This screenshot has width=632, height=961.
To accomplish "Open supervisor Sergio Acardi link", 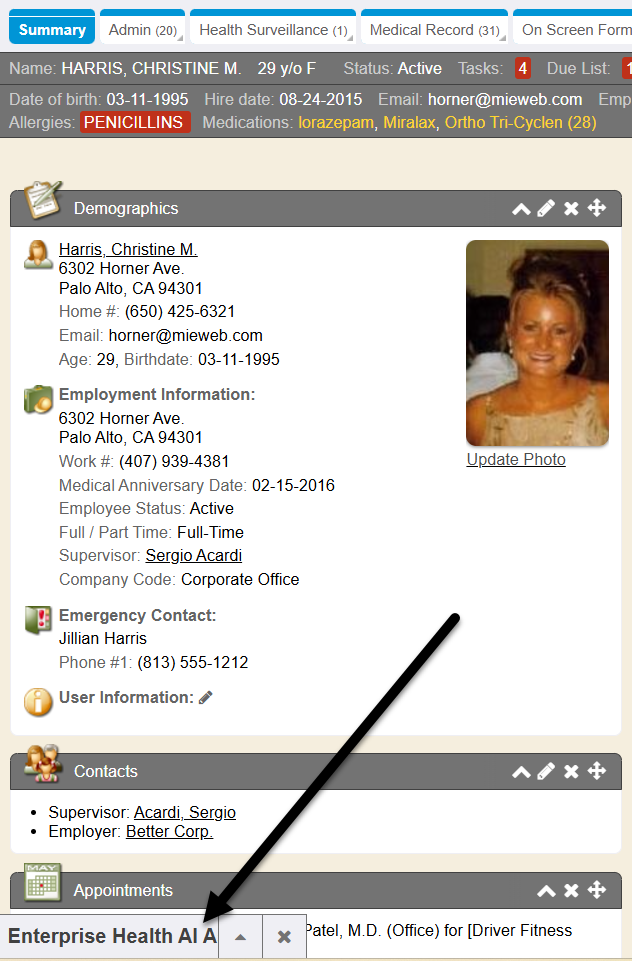I will point(194,555).
